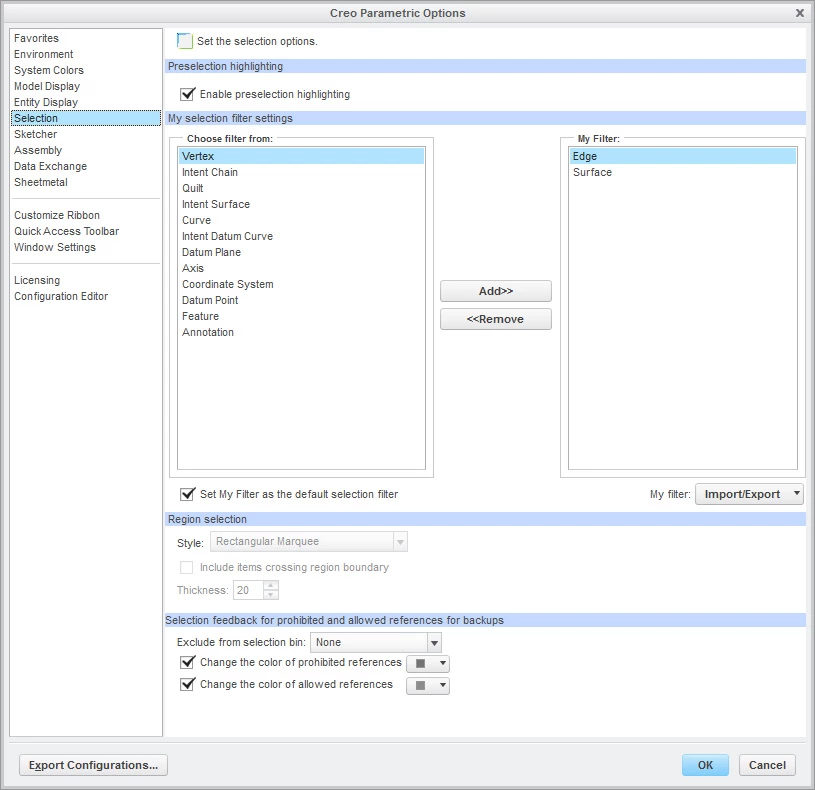
Task: Click the <<Remove button
Action: [496, 319]
